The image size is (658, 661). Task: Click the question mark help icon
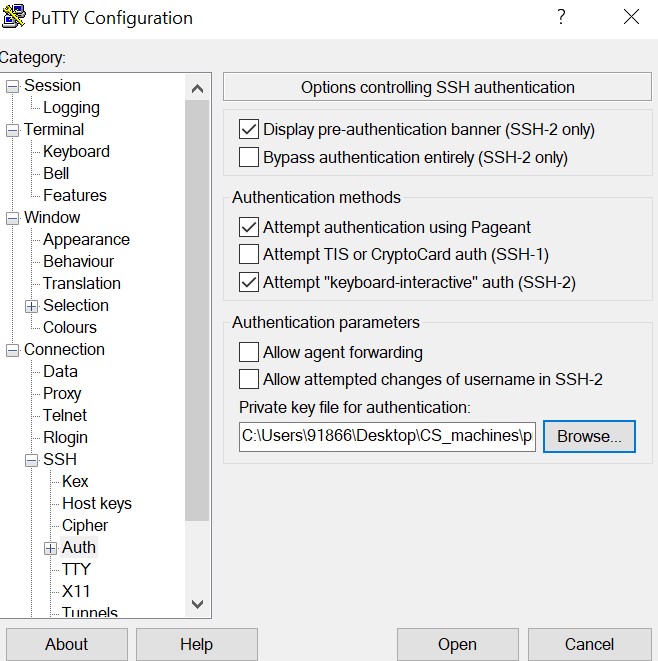(x=561, y=17)
